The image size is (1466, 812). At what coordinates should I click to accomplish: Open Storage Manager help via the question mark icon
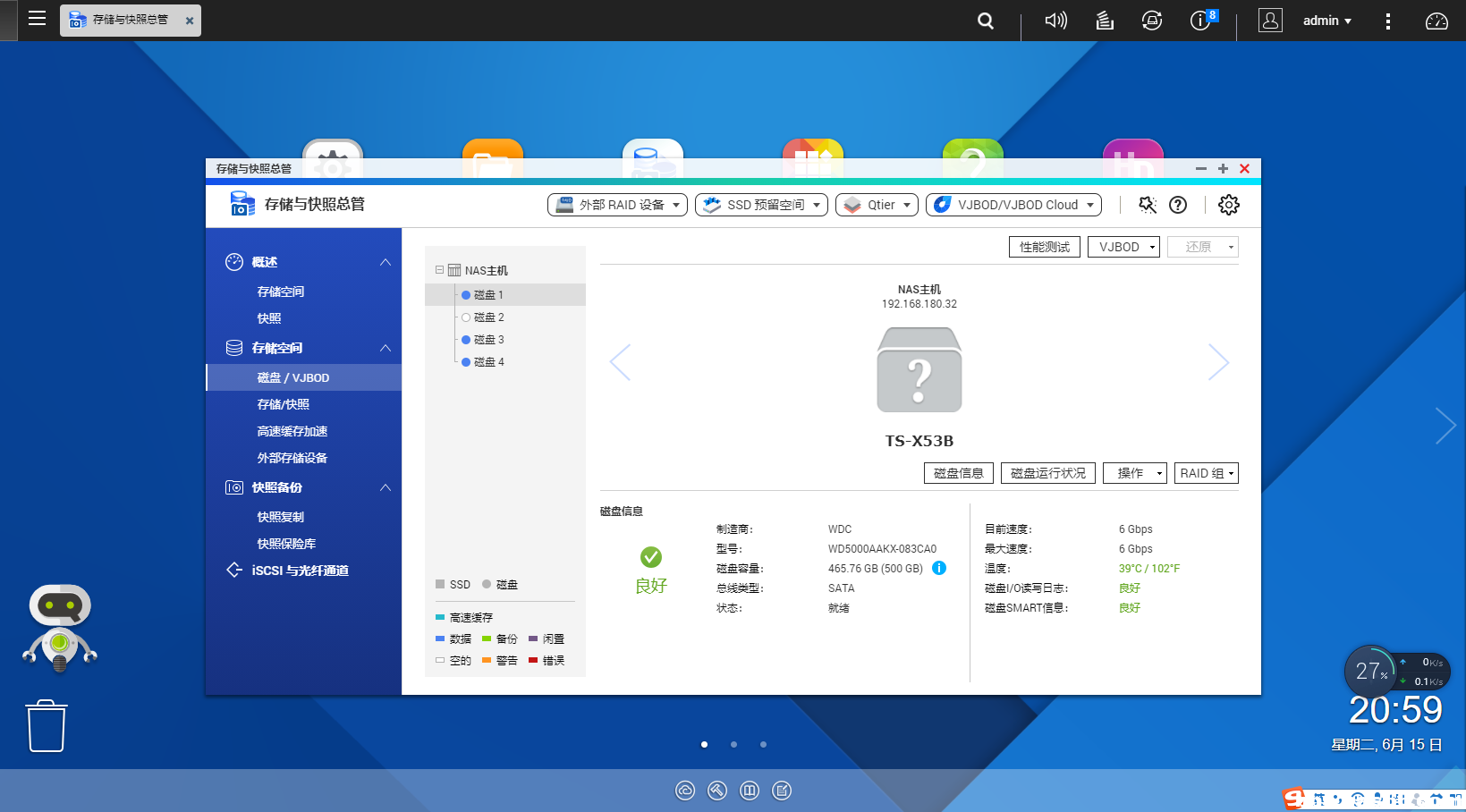1177,205
